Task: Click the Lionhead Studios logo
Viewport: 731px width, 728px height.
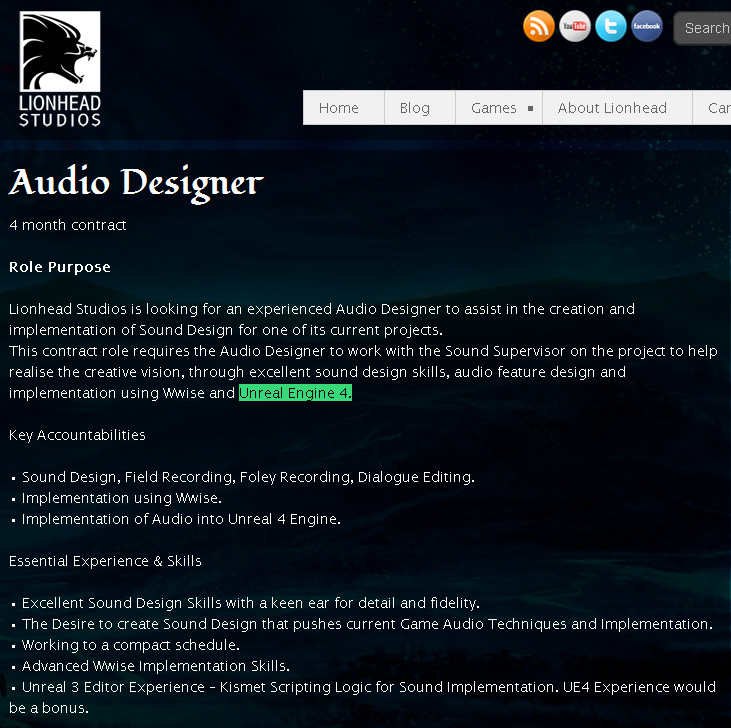Action: 60,70
